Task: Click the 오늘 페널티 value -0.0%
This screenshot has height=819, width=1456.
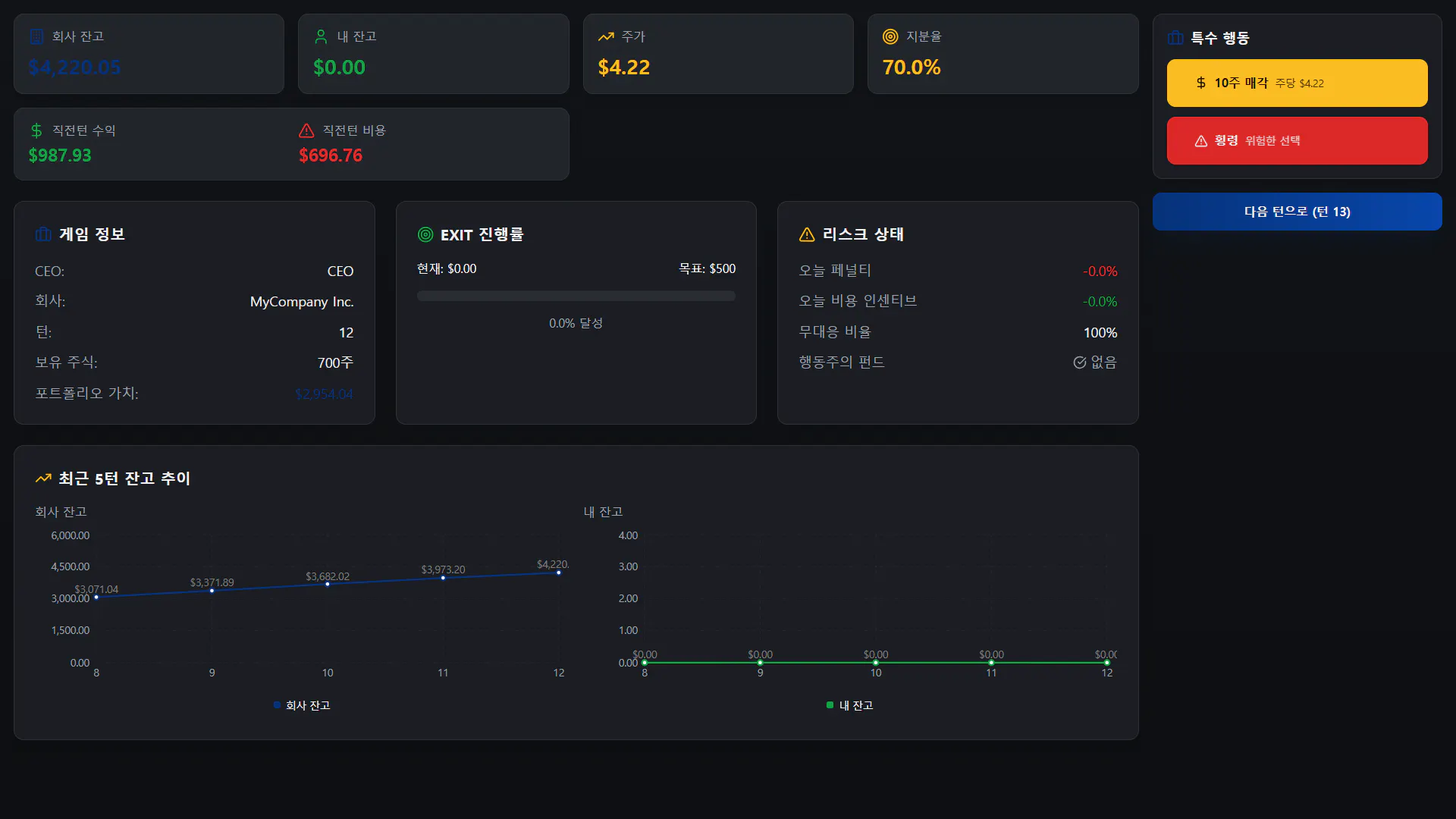Action: point(1100,271)
